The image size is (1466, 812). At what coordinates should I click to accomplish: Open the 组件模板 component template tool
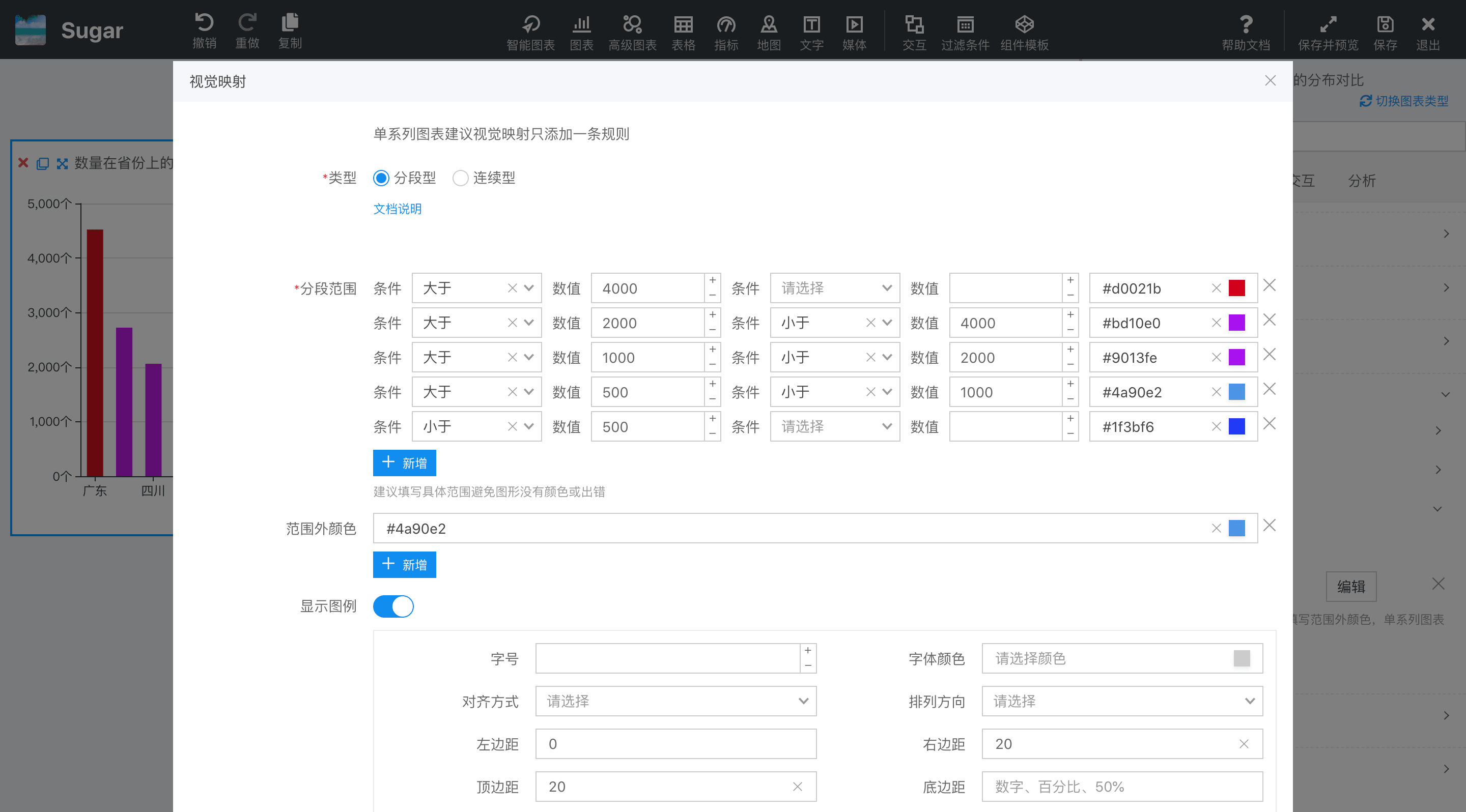[x=1024, y=33]
